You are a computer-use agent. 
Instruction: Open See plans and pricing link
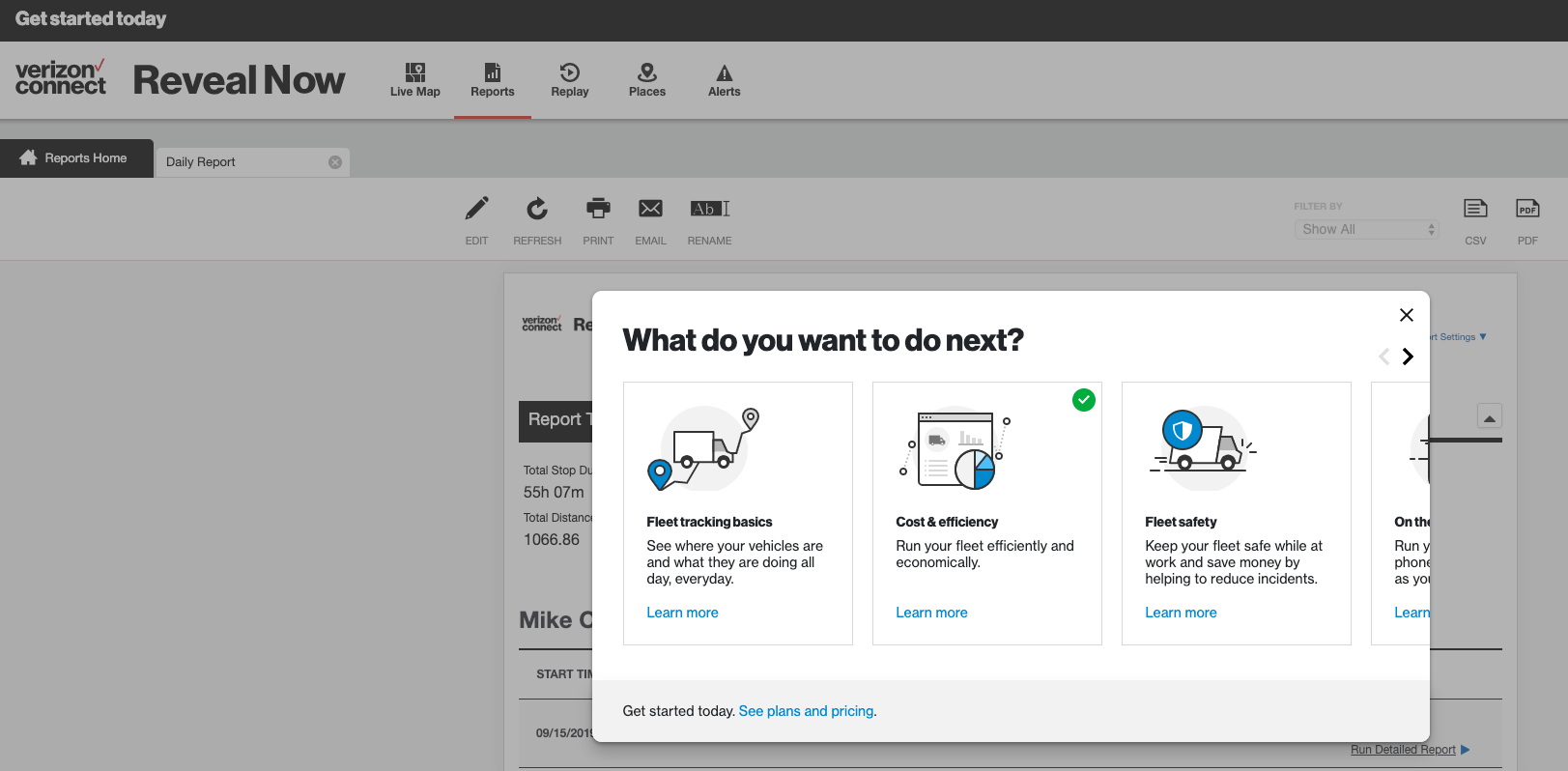pos(806,711)
